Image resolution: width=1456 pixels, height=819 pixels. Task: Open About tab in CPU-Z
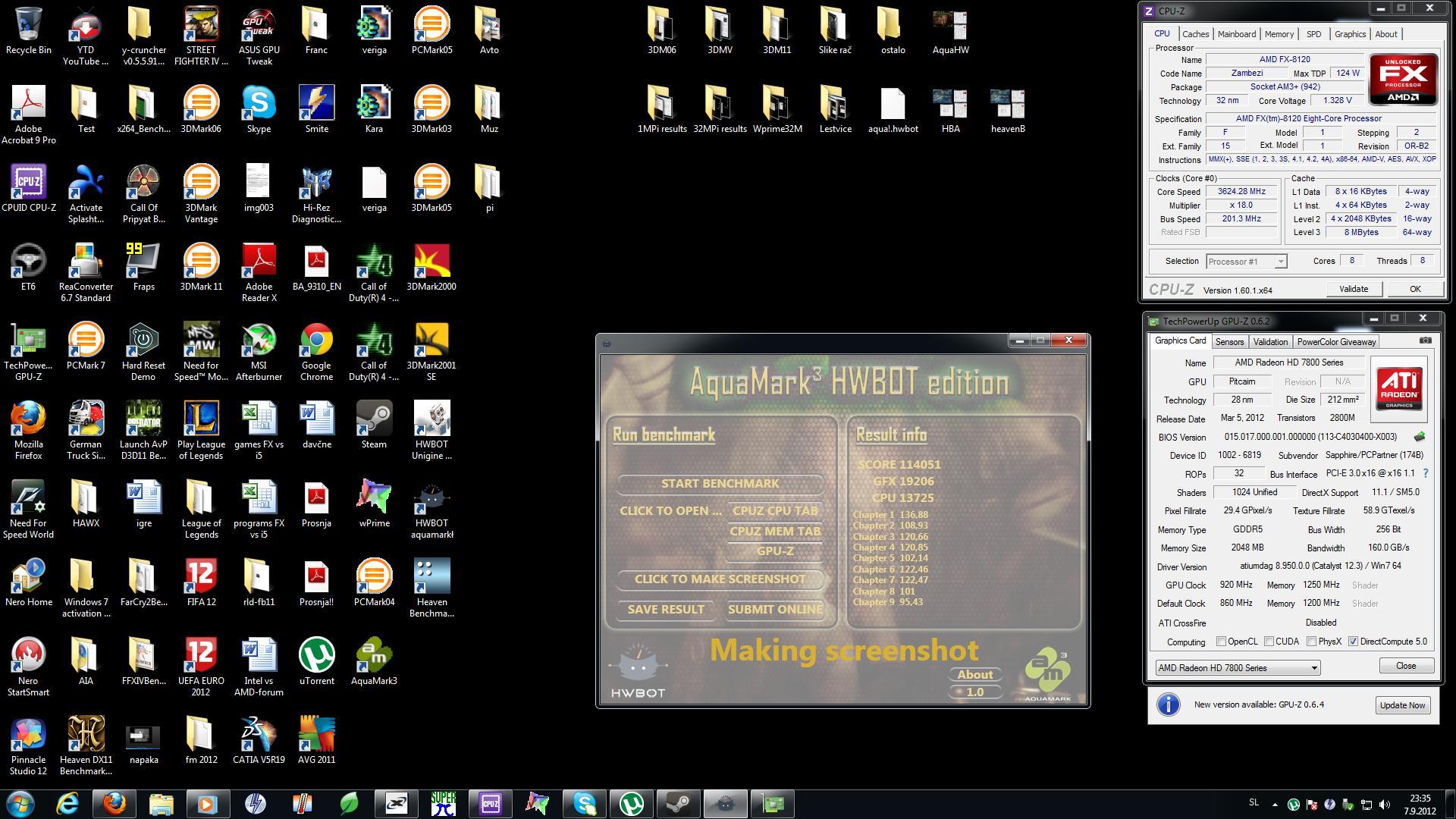click(1385, 34)
